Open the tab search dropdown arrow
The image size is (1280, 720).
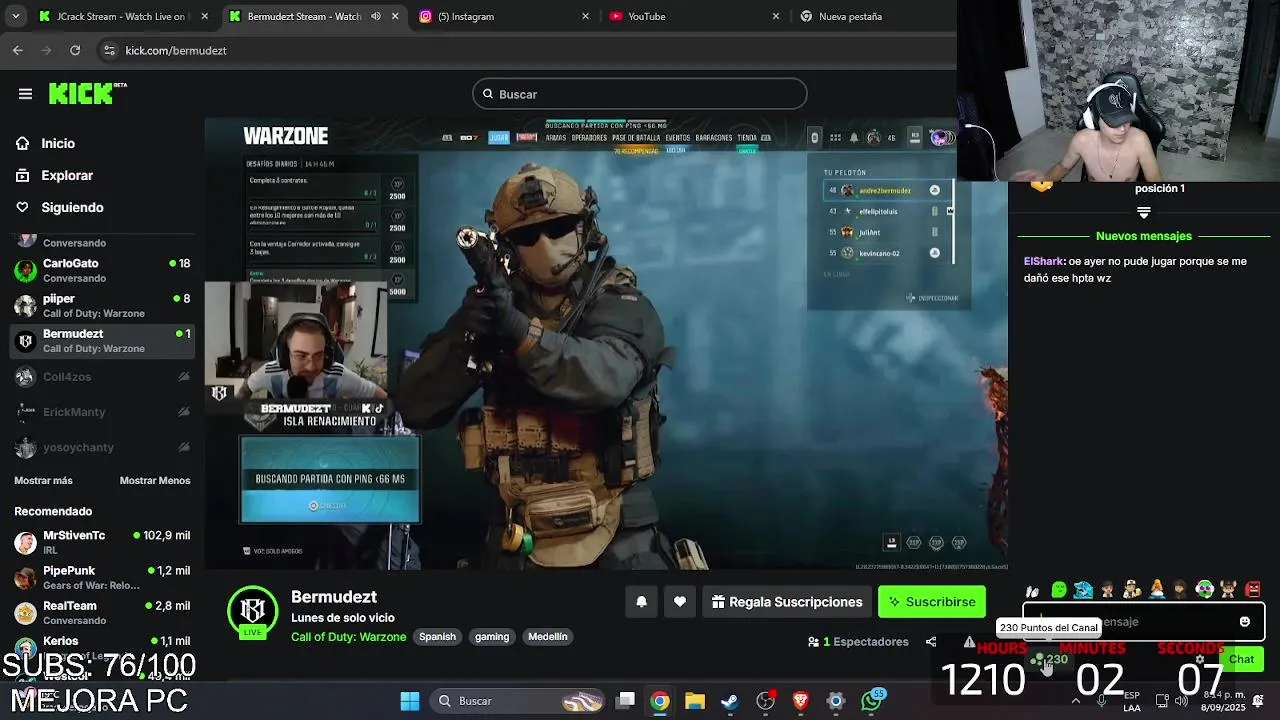pos(15,16)
